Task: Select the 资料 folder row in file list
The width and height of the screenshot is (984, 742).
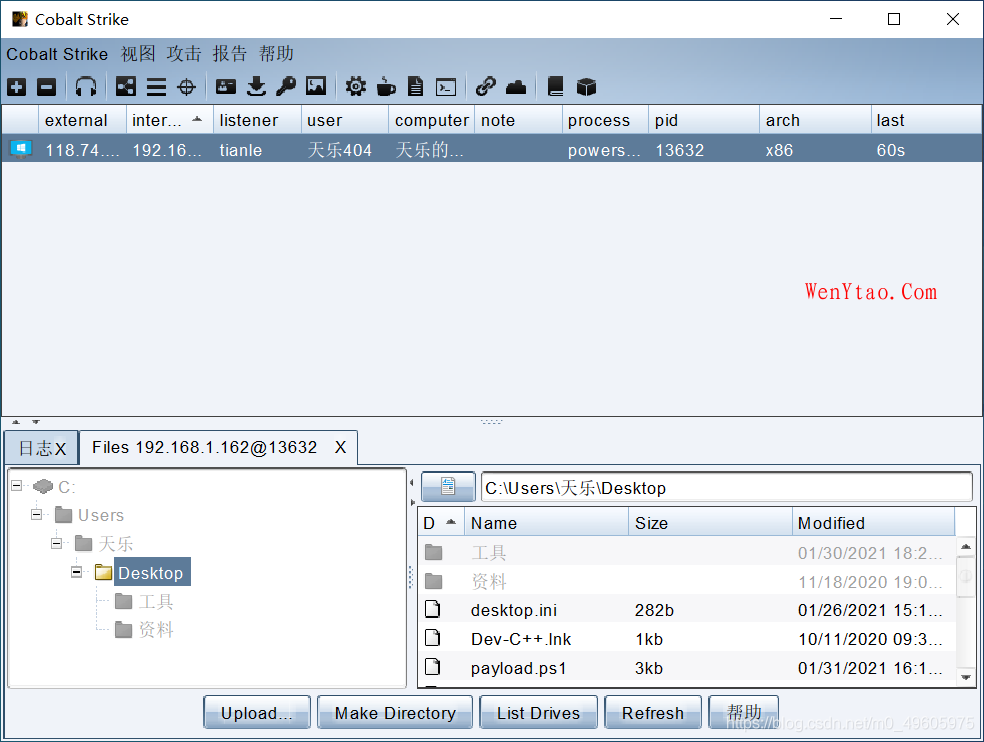Action: click(x=687, y=581)
